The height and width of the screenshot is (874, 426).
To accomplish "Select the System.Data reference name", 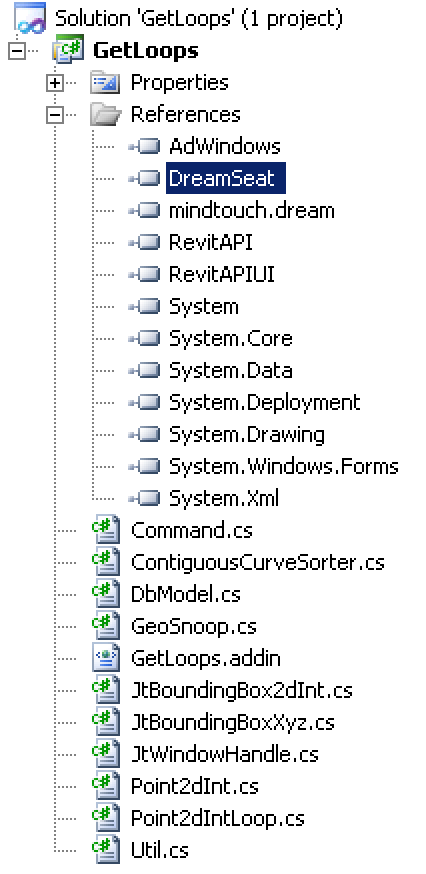I will [x=231, y=371].
